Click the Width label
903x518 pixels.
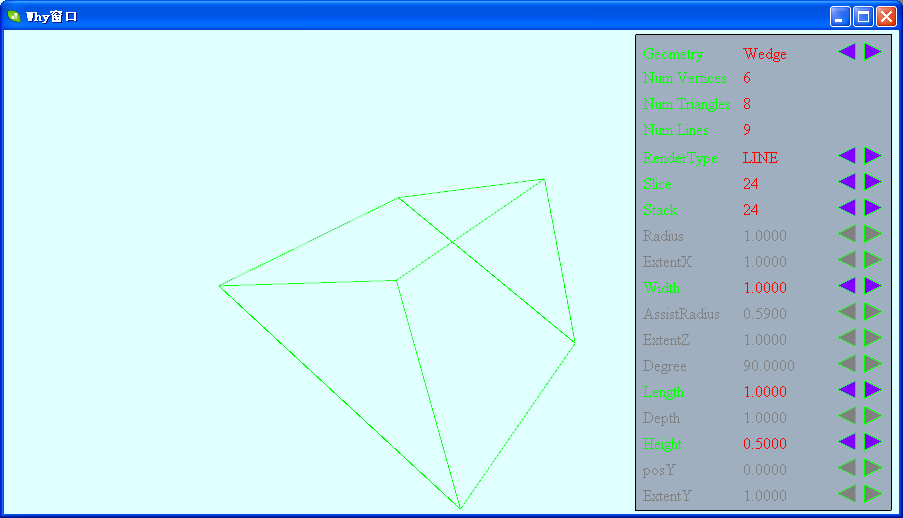pos(661,288)
